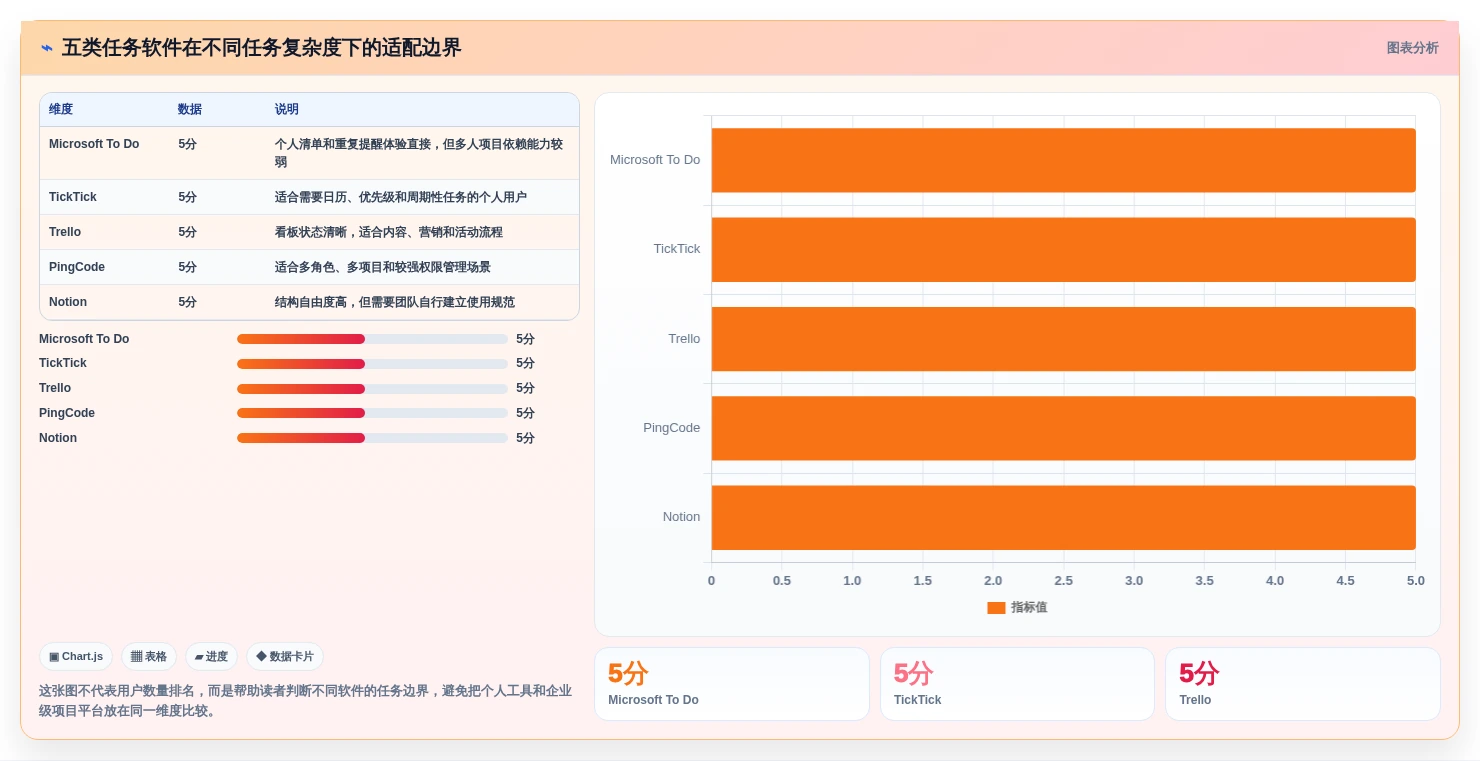Click the 表格 chip
Viewport: 1480px width, 761px height.
pyautogui.click(x=149, y=657)
